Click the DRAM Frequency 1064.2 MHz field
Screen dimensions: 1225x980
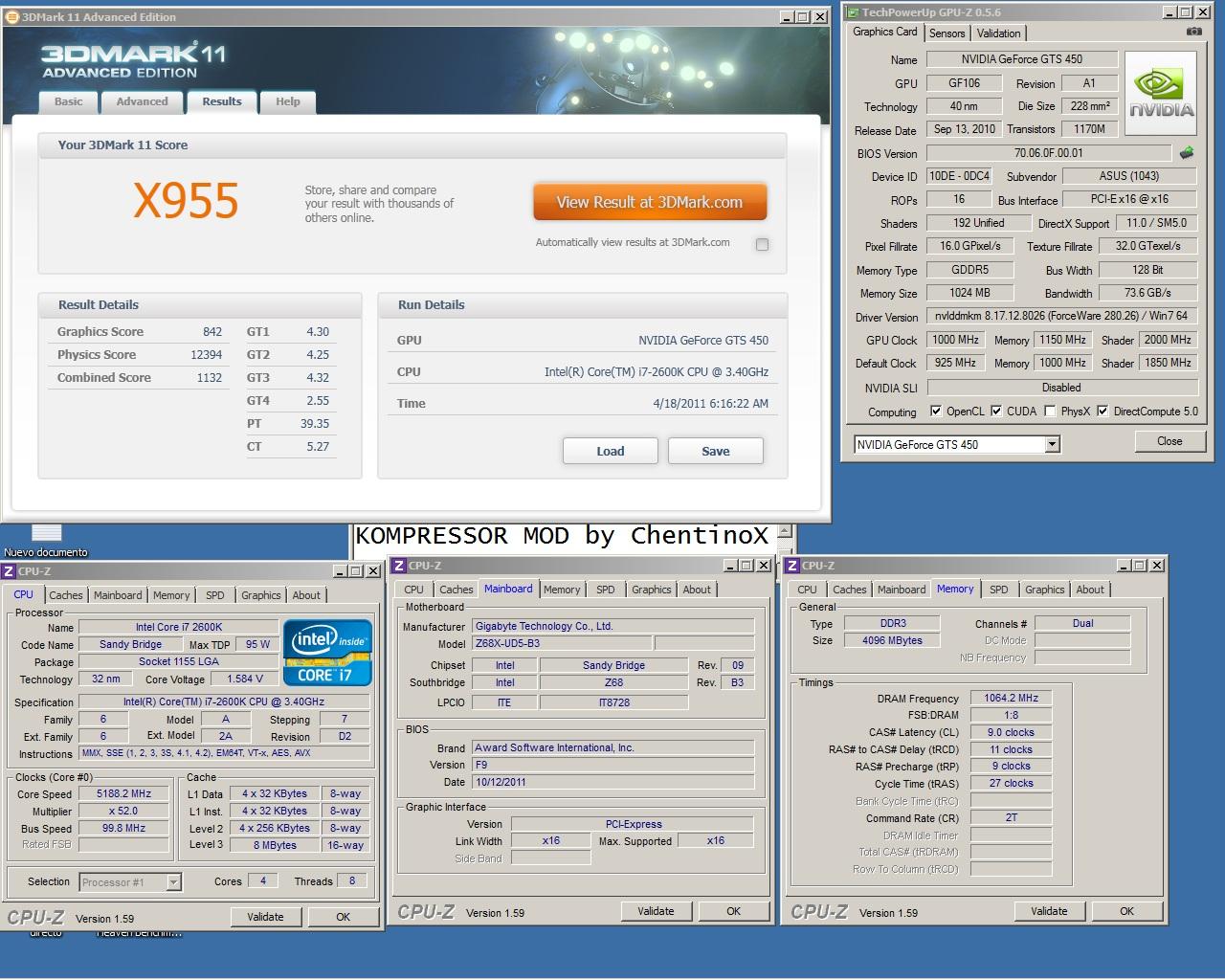pos(1011,698)
